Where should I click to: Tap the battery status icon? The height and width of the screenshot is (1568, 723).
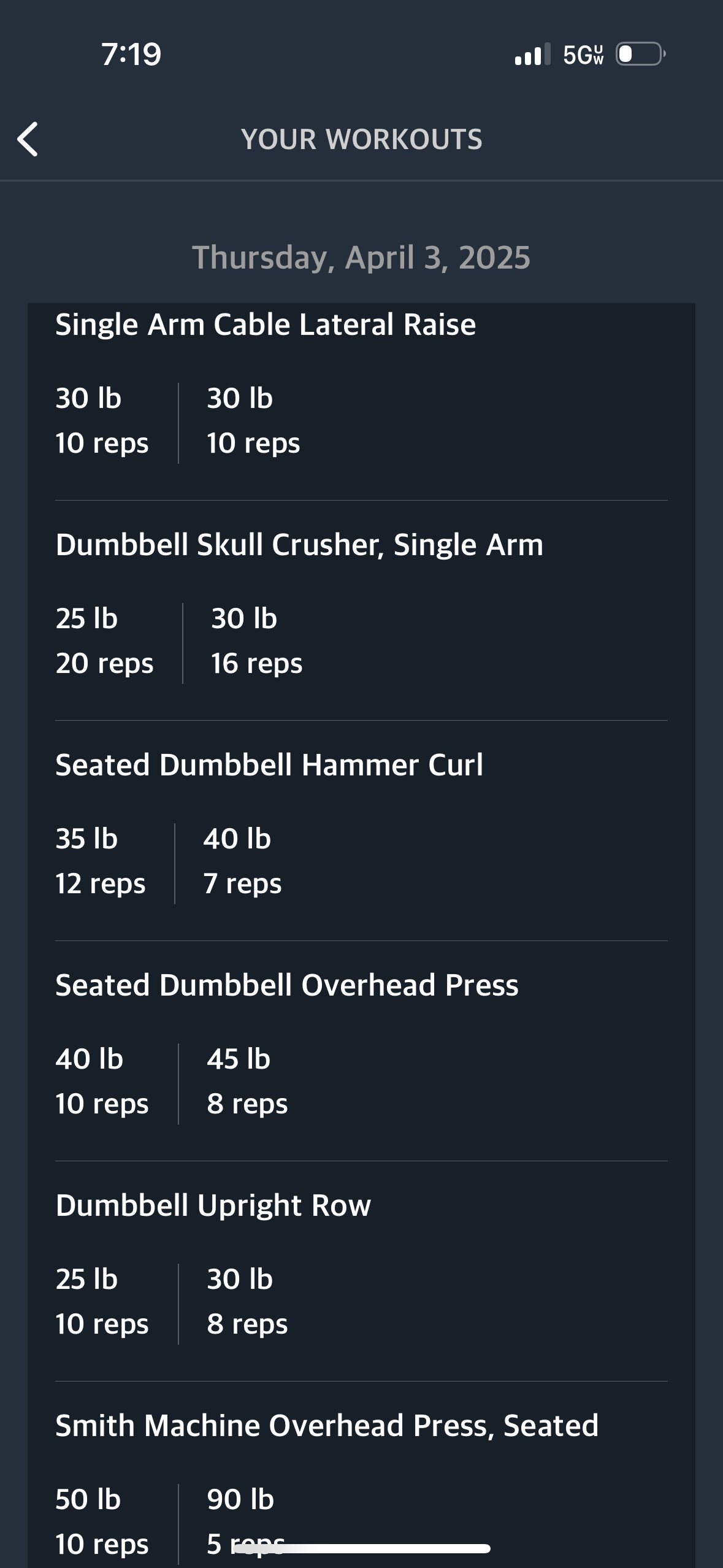point(641,55)
